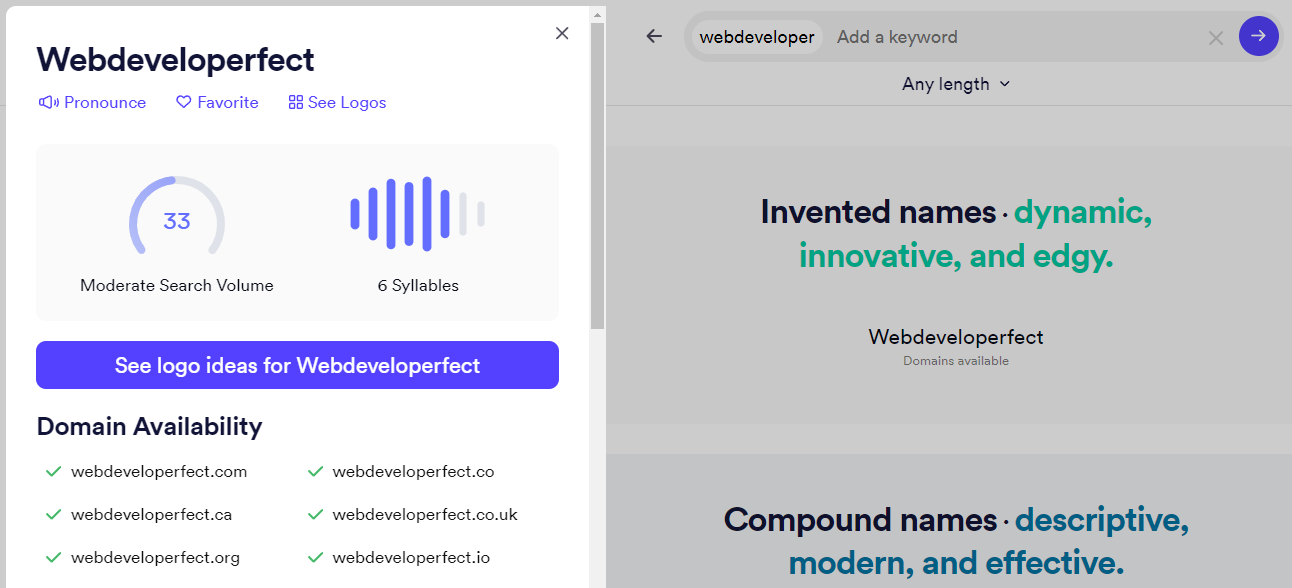
Task: Click the syllables sound wave graphic
Action: coord(418,214)
